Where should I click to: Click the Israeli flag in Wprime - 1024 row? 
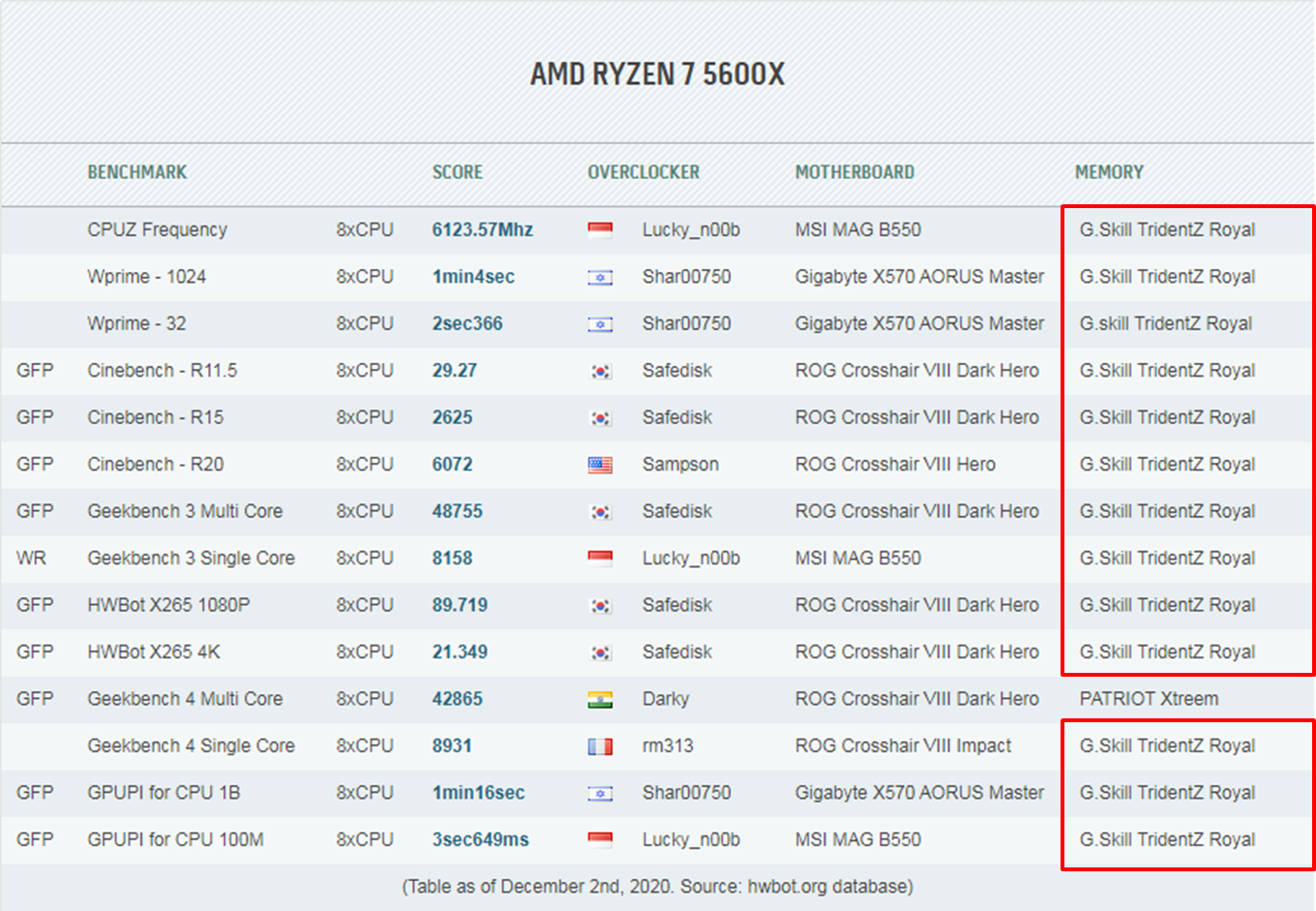[x=600, y=278]
